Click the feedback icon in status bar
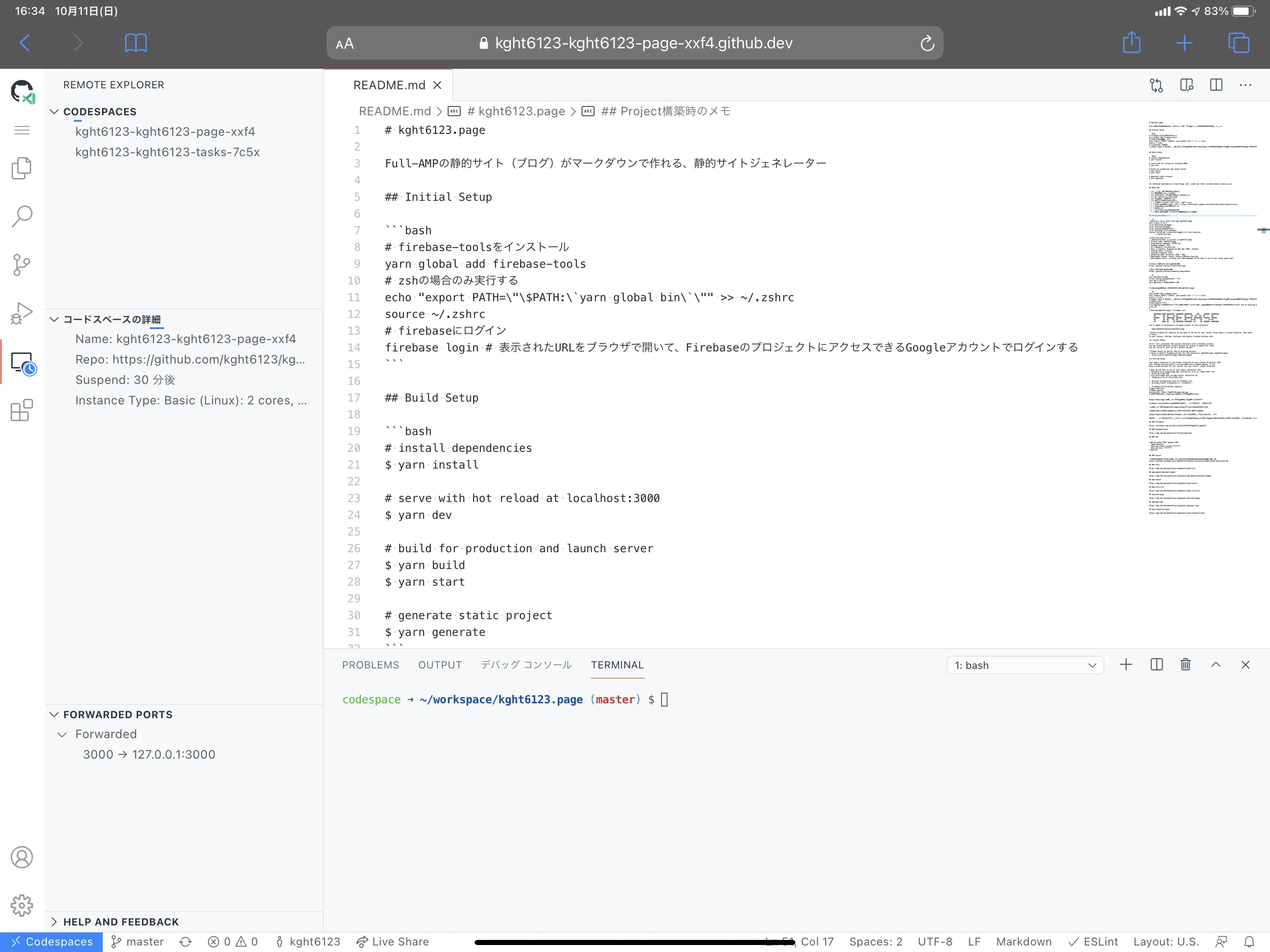 (x=1221, y=942)
